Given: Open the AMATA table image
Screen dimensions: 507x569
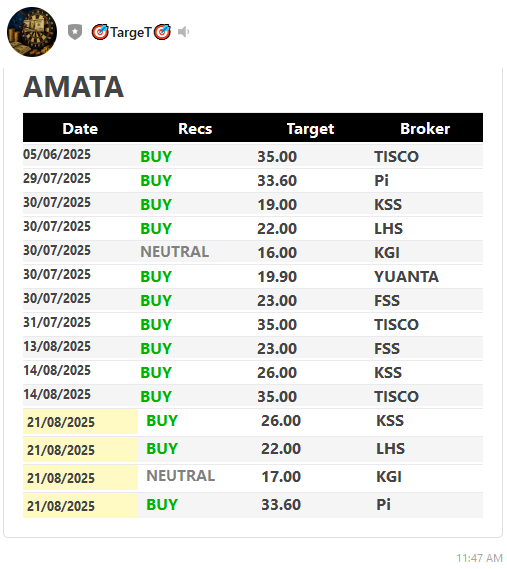Looking at the screenshot, I should [253, 301].
